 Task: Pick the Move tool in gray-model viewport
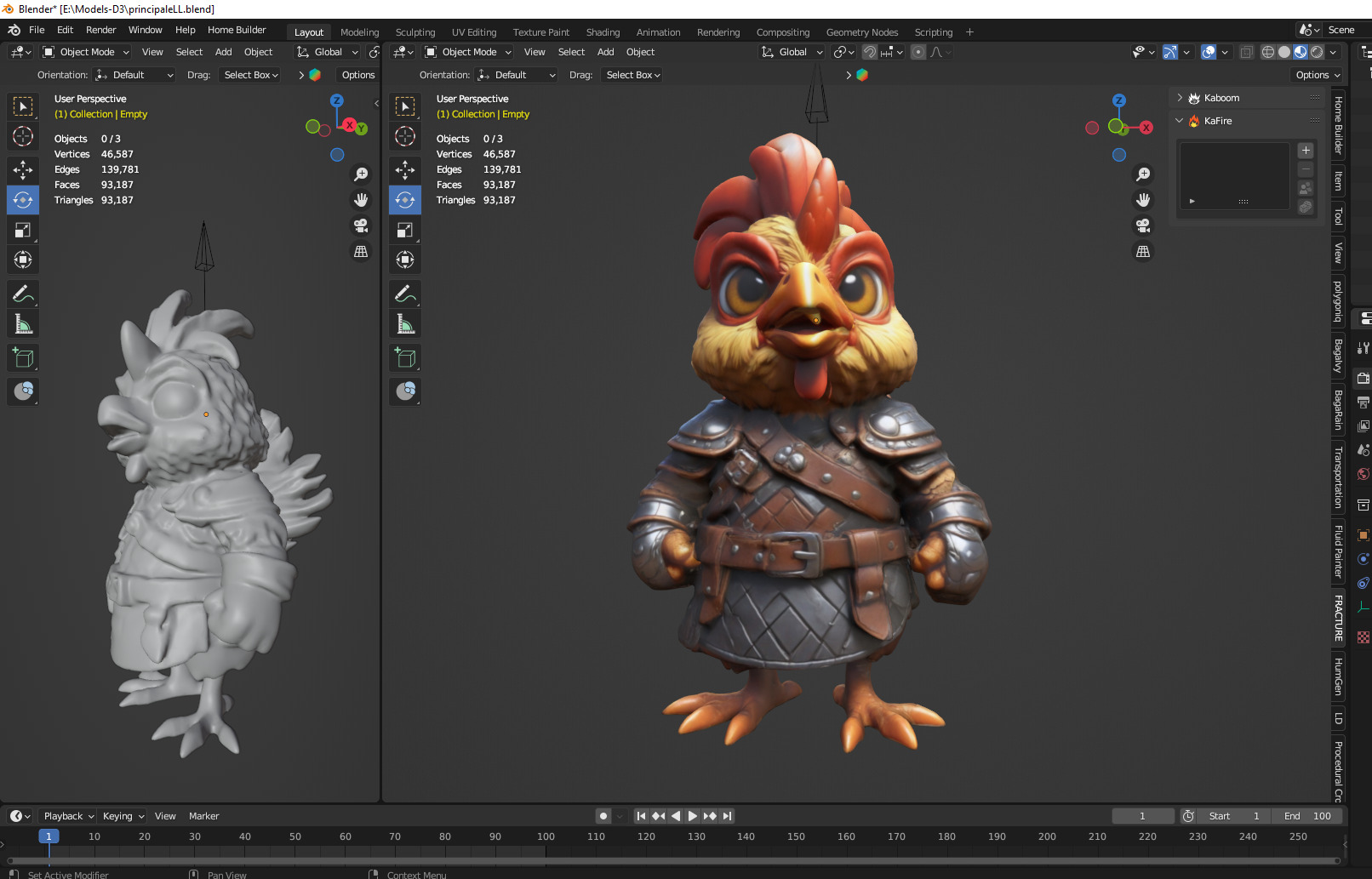23,170
